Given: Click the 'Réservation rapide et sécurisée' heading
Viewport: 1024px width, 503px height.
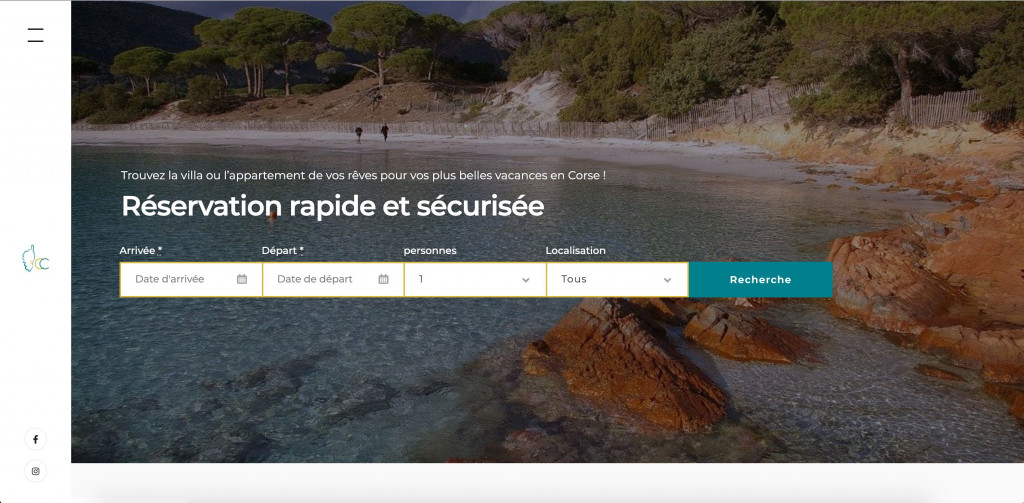Looking at the screenshot, I should [x=332, y=206].
